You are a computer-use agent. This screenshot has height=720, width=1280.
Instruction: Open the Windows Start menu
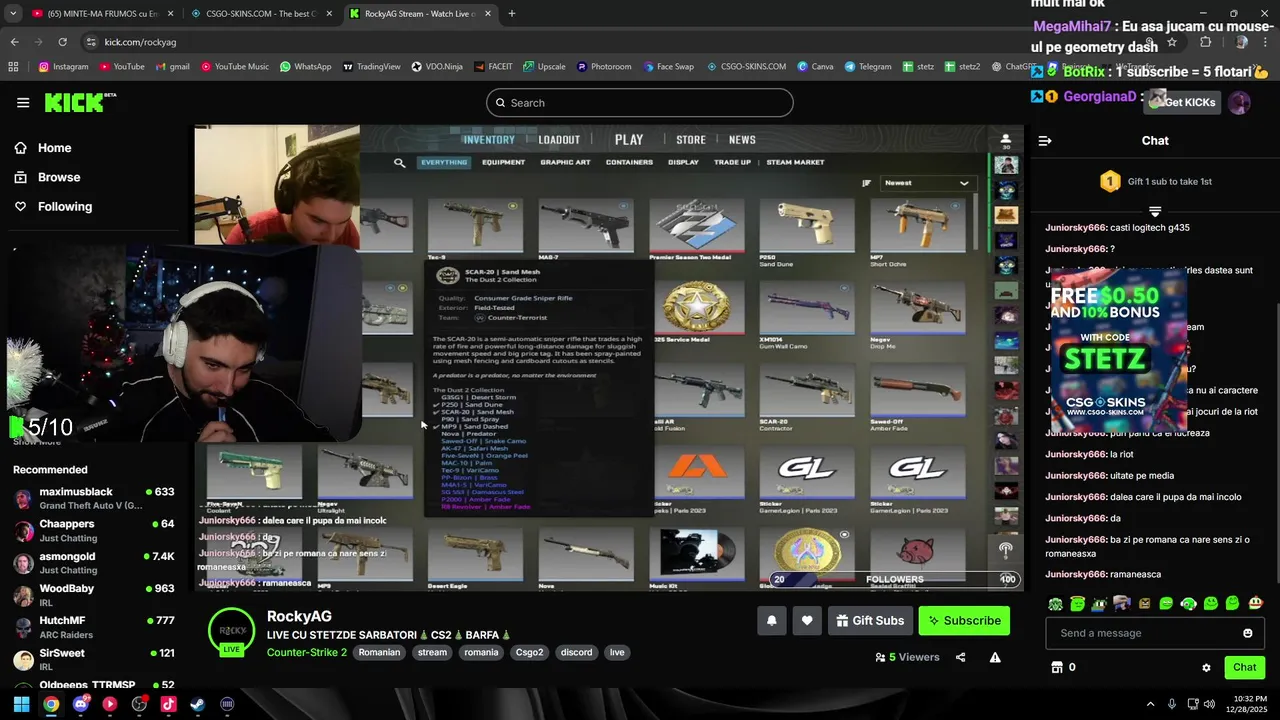click(x=21, y=704)
